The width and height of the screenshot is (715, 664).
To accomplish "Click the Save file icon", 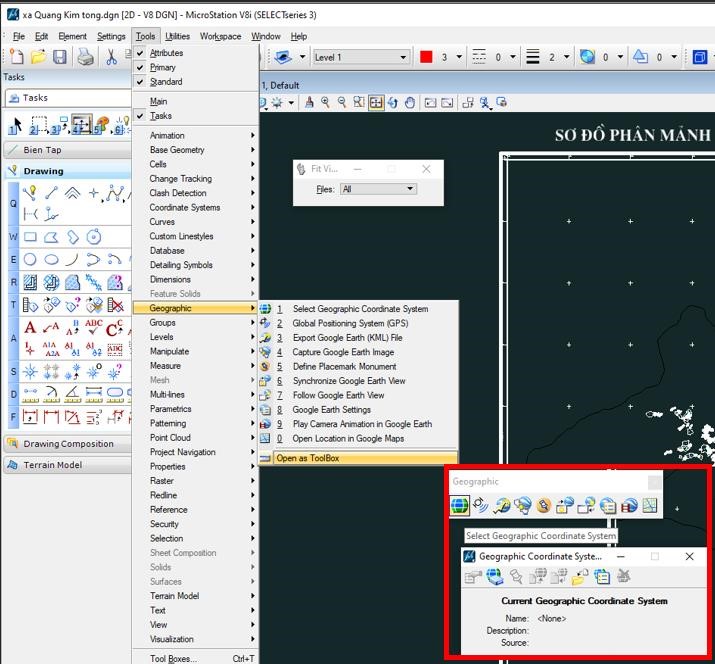I will [x=60, y=58].
